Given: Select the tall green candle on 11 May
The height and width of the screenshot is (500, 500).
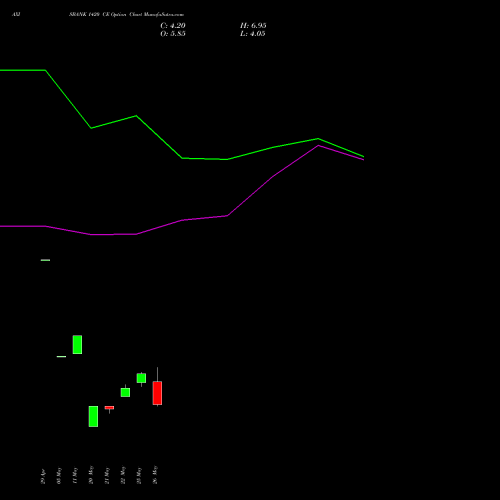Looking at the screenshot, I should 77,345.
